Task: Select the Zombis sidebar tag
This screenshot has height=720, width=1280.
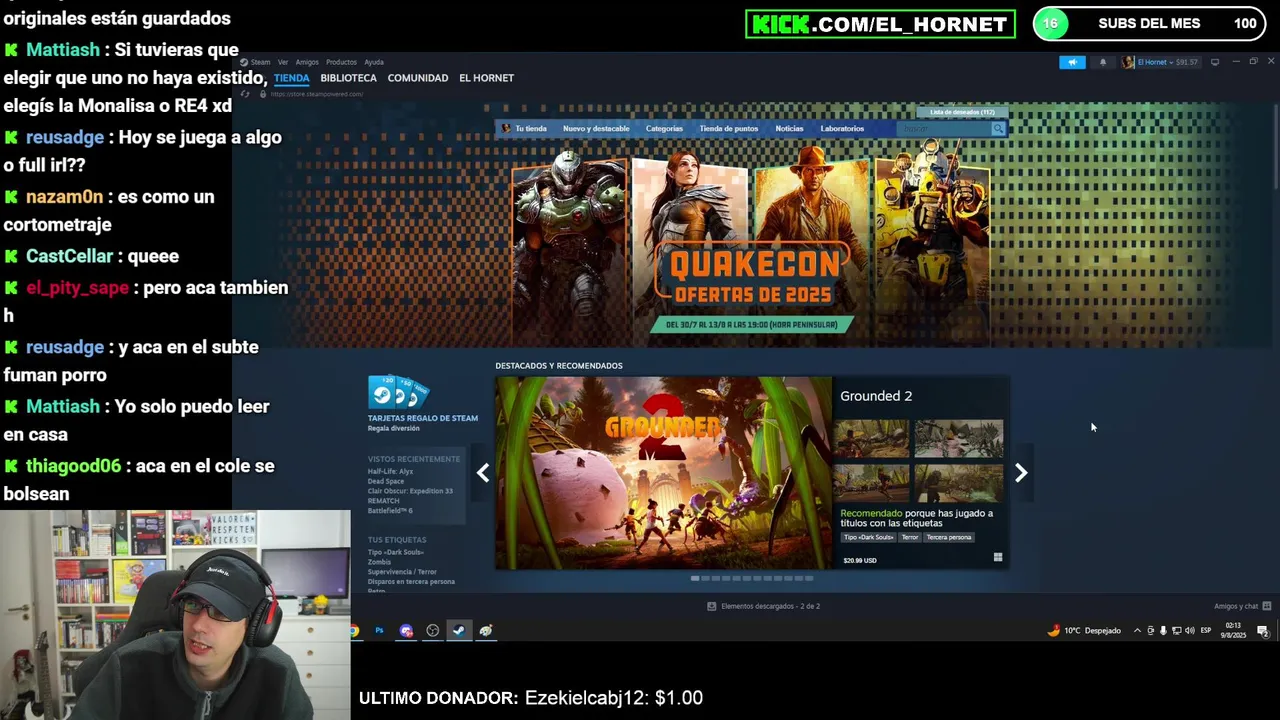Action: coord(379,562)
